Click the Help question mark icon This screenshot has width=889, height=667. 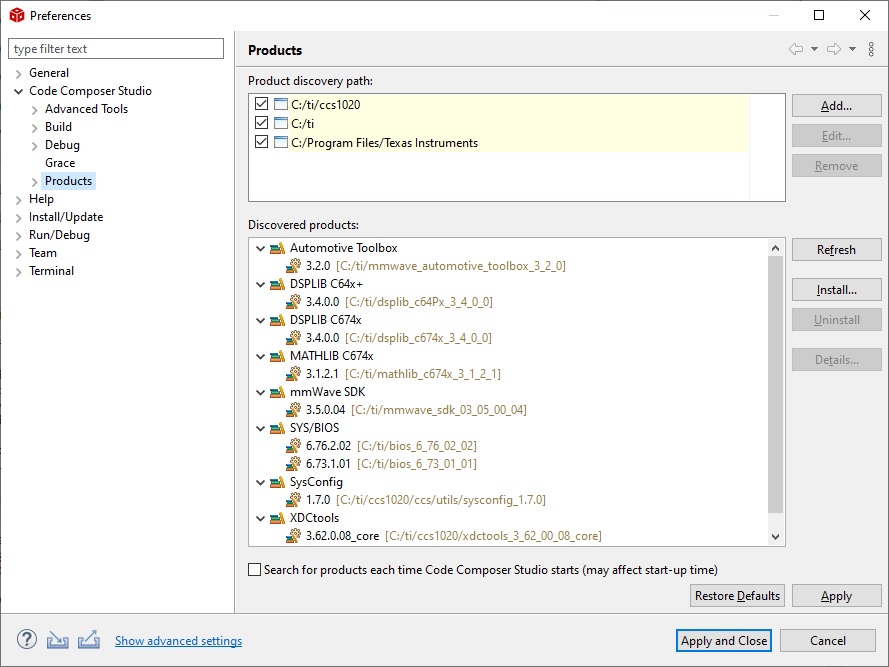pyautogui.click(x=27, y=640)
